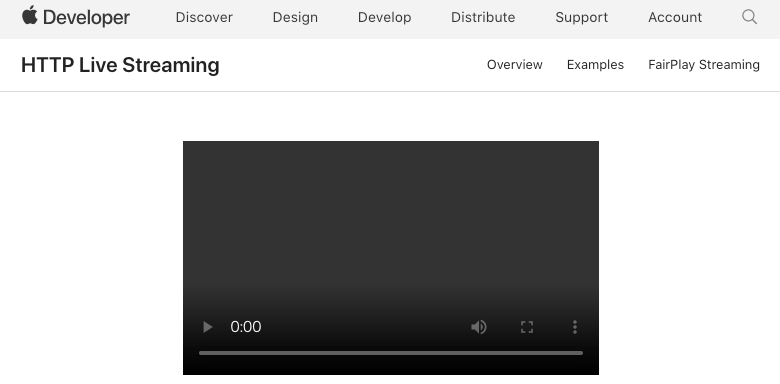Open the Develop menu
The height and width of the screenshot is (384, 780).
385,17
